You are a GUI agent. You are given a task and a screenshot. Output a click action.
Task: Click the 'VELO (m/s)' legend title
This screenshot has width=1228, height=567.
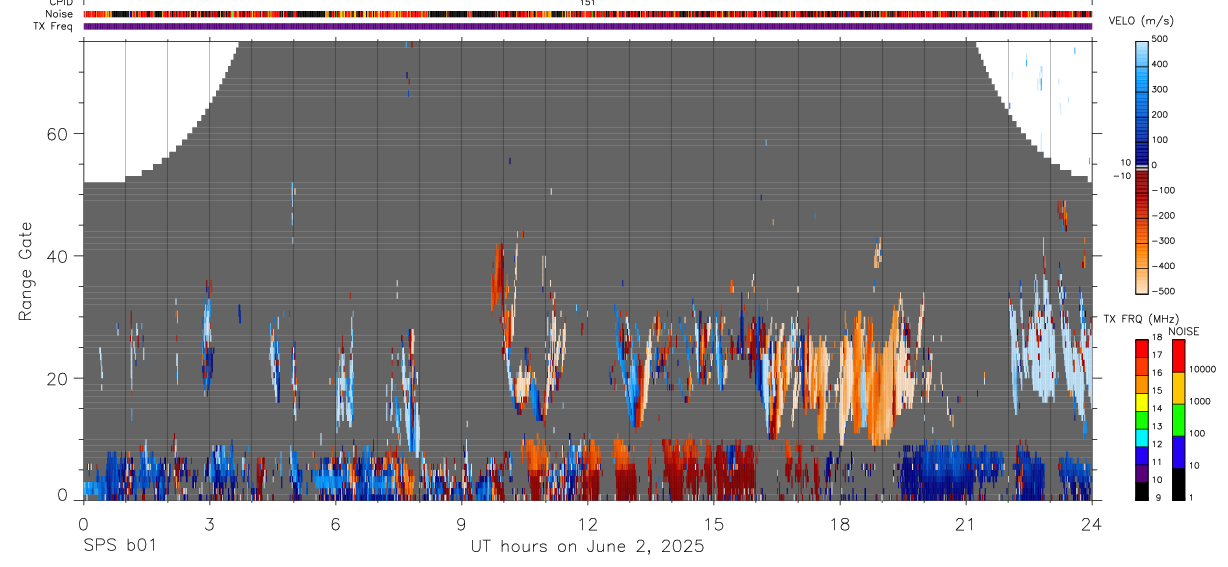click(1142, 20)
